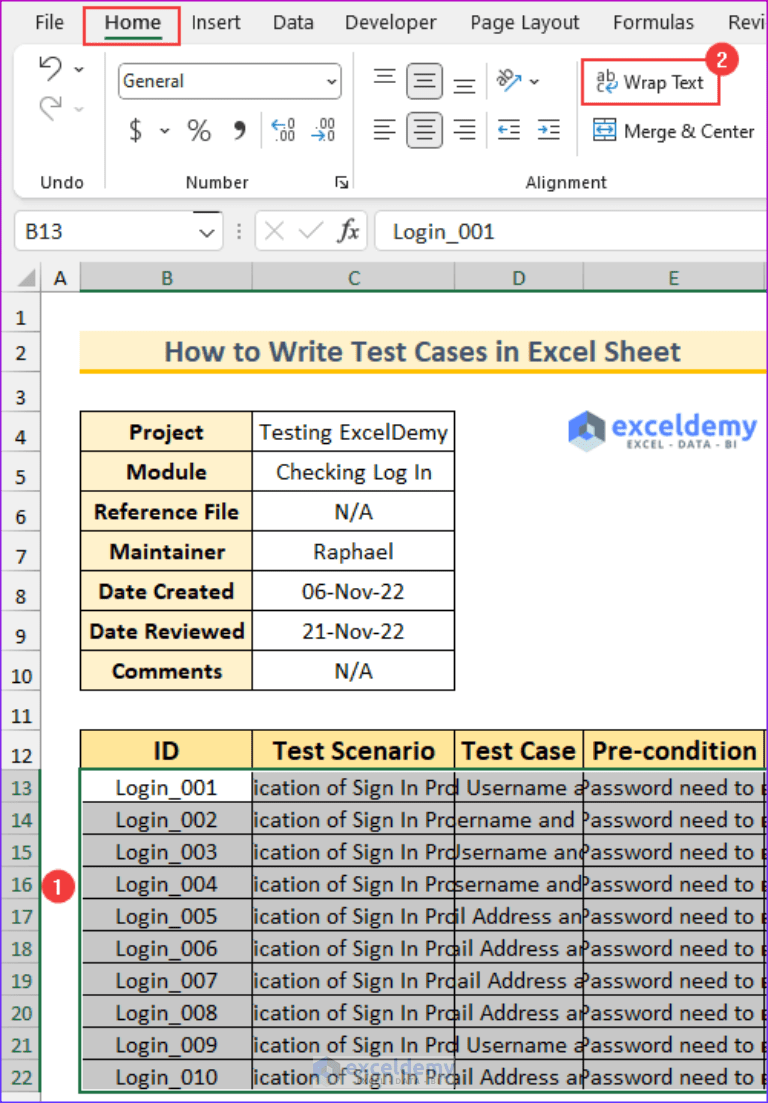The height and width of the screenshot is (1103, 768).
Task: Switch to the Formulas ribbon tab
Action: coord(653,22)
